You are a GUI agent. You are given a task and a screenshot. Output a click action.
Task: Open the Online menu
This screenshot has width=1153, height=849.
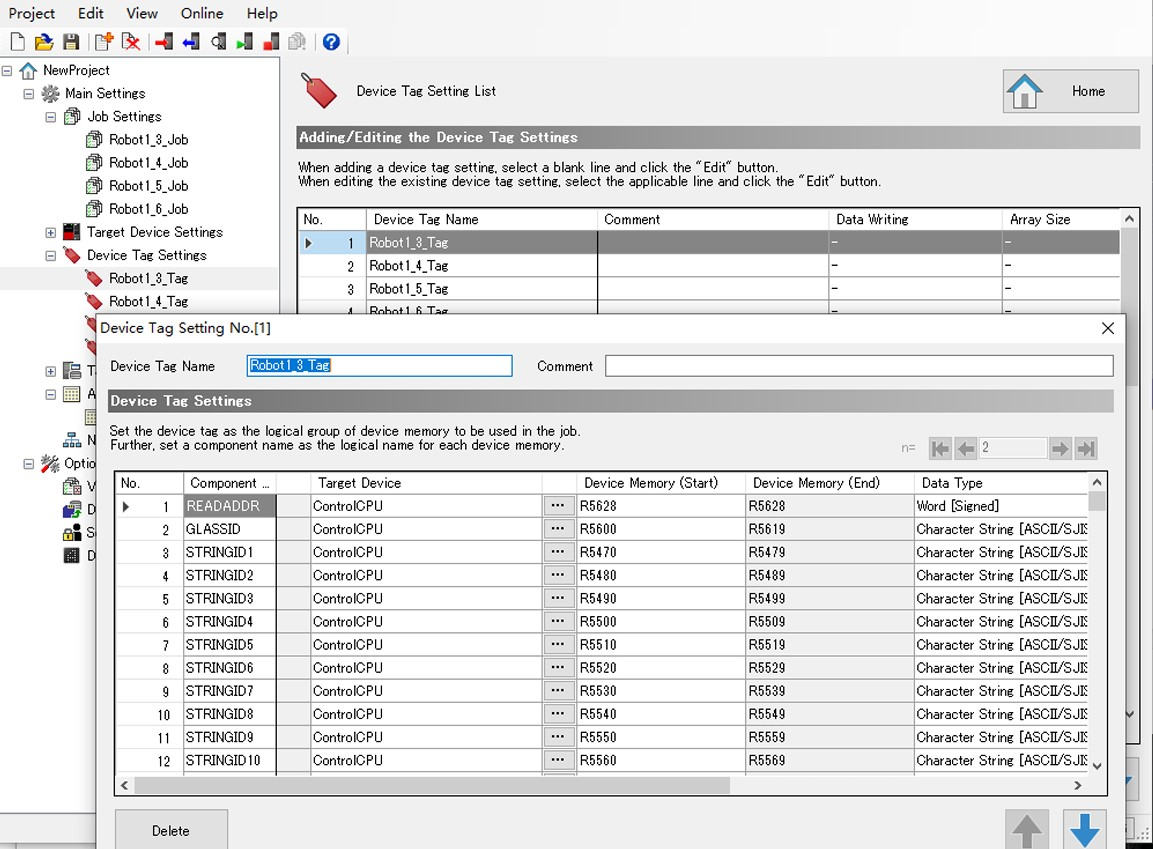click(x=202, y=13)
